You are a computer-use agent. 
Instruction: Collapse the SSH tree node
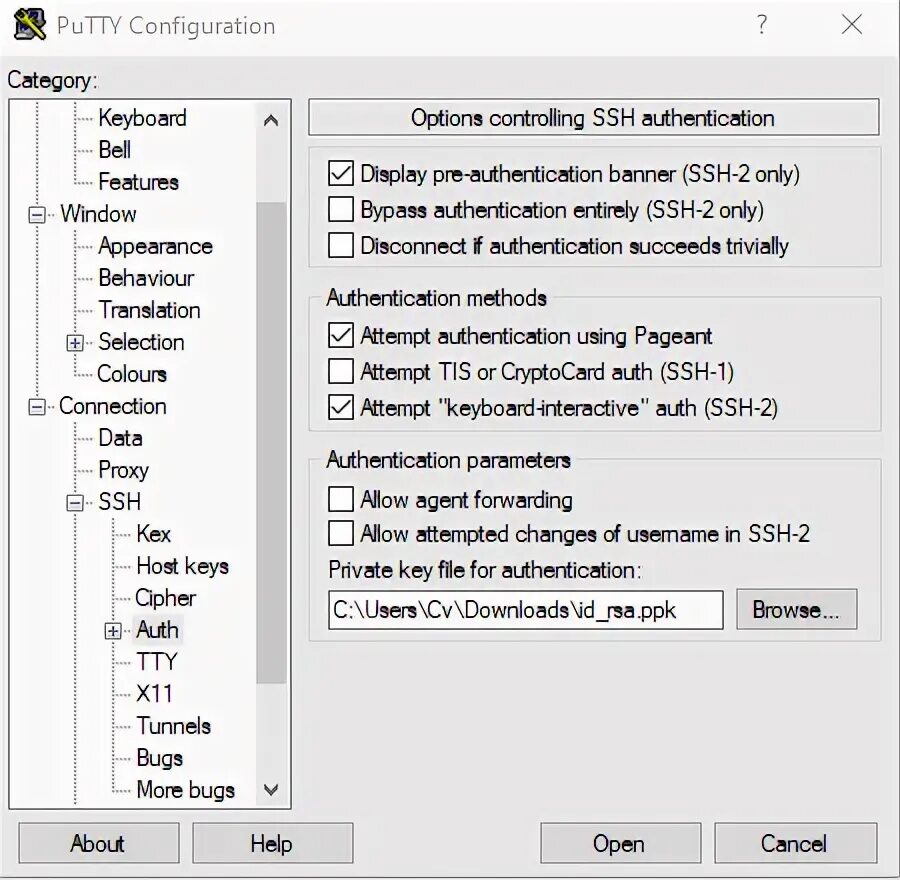(75, 503)
